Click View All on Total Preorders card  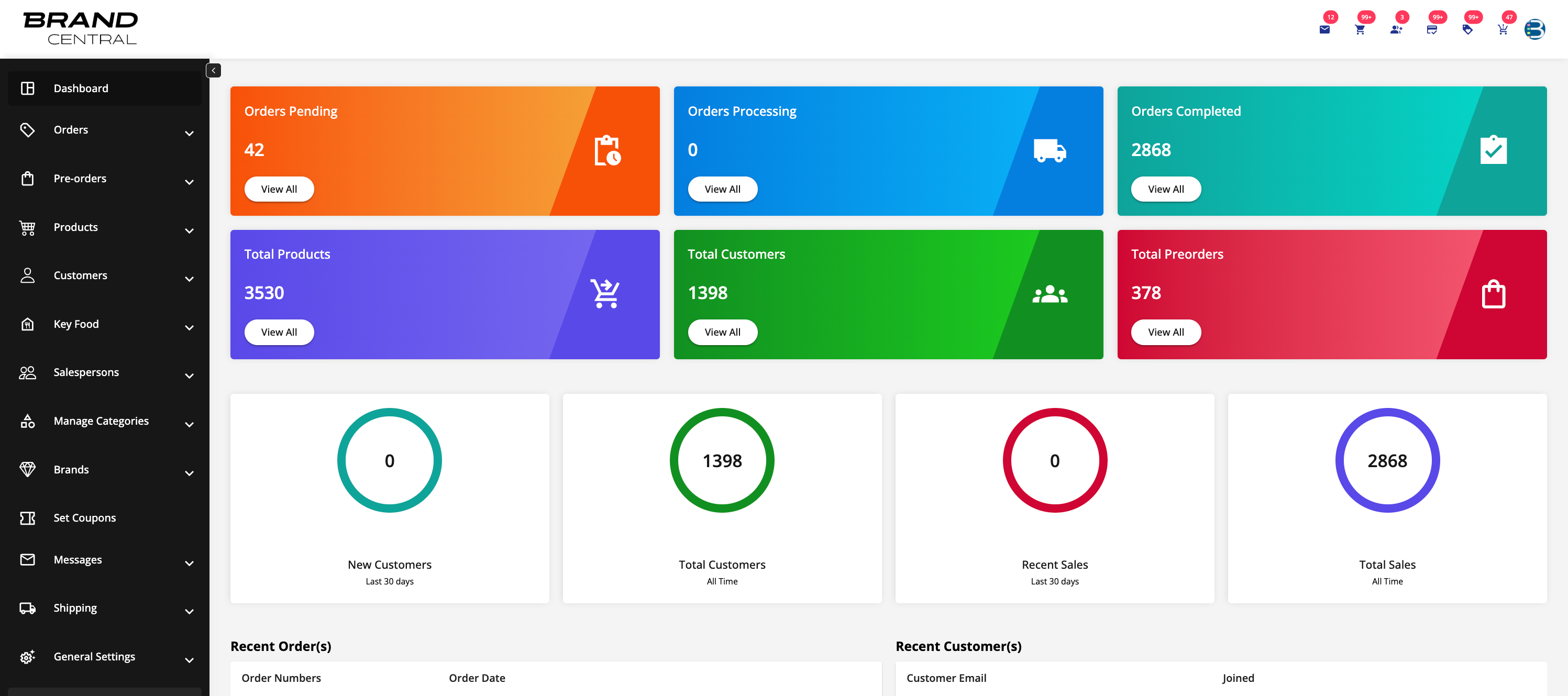(1166, 332)
